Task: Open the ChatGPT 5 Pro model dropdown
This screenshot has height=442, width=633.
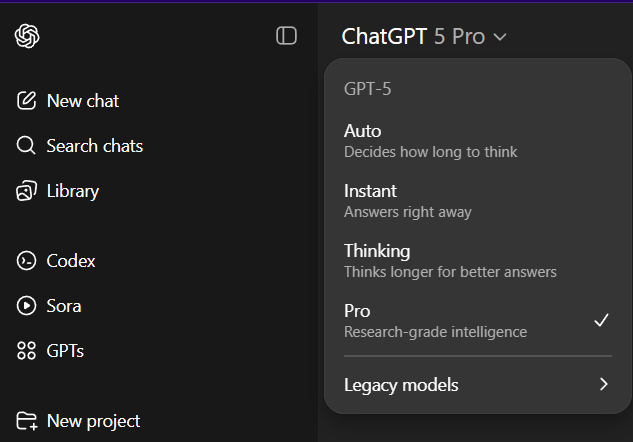Action: click(424, 37)
